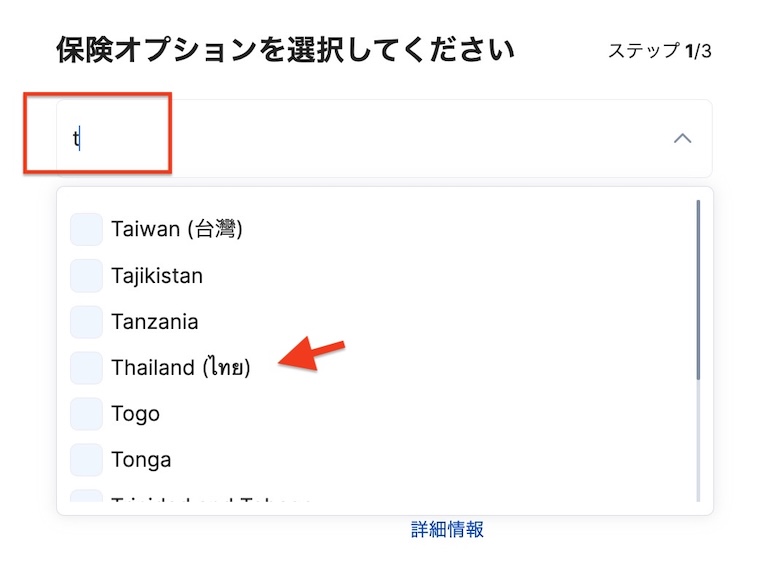Open the 詳細情報 link
The width and height of the screenshot is (760, 569).
pyautogui.click(x=447, y=529)
